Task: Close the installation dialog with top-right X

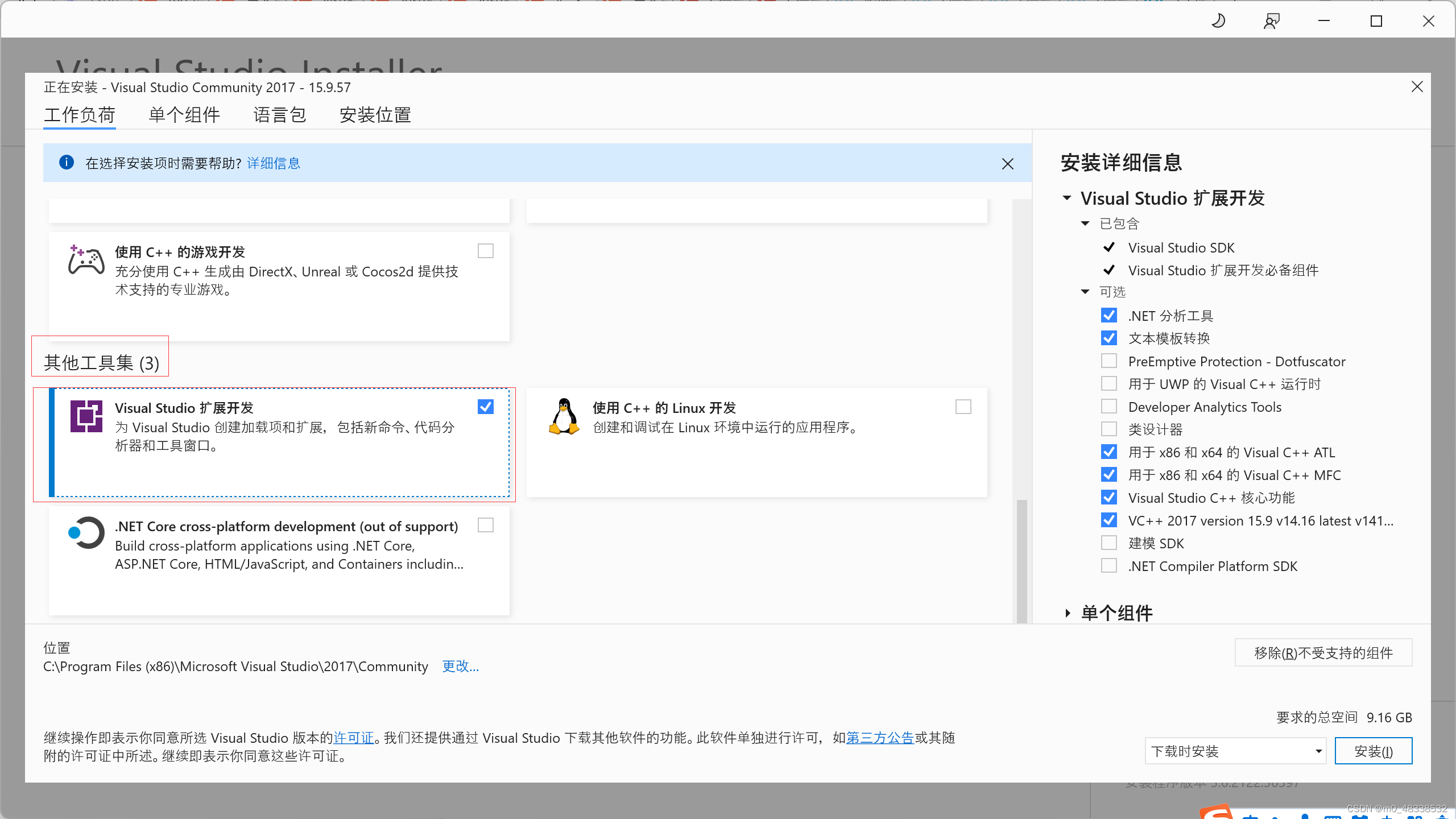Action: coord(1417,86)
